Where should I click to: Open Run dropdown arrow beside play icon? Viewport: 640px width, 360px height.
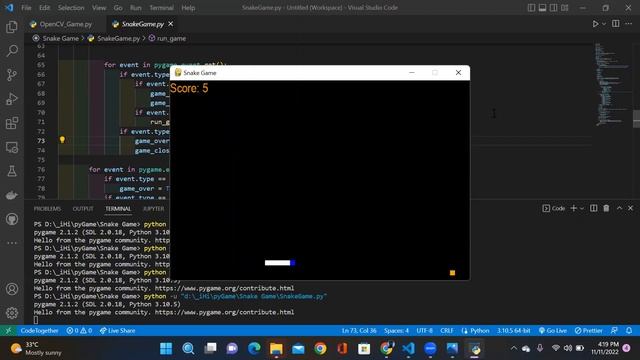(604, 24)
